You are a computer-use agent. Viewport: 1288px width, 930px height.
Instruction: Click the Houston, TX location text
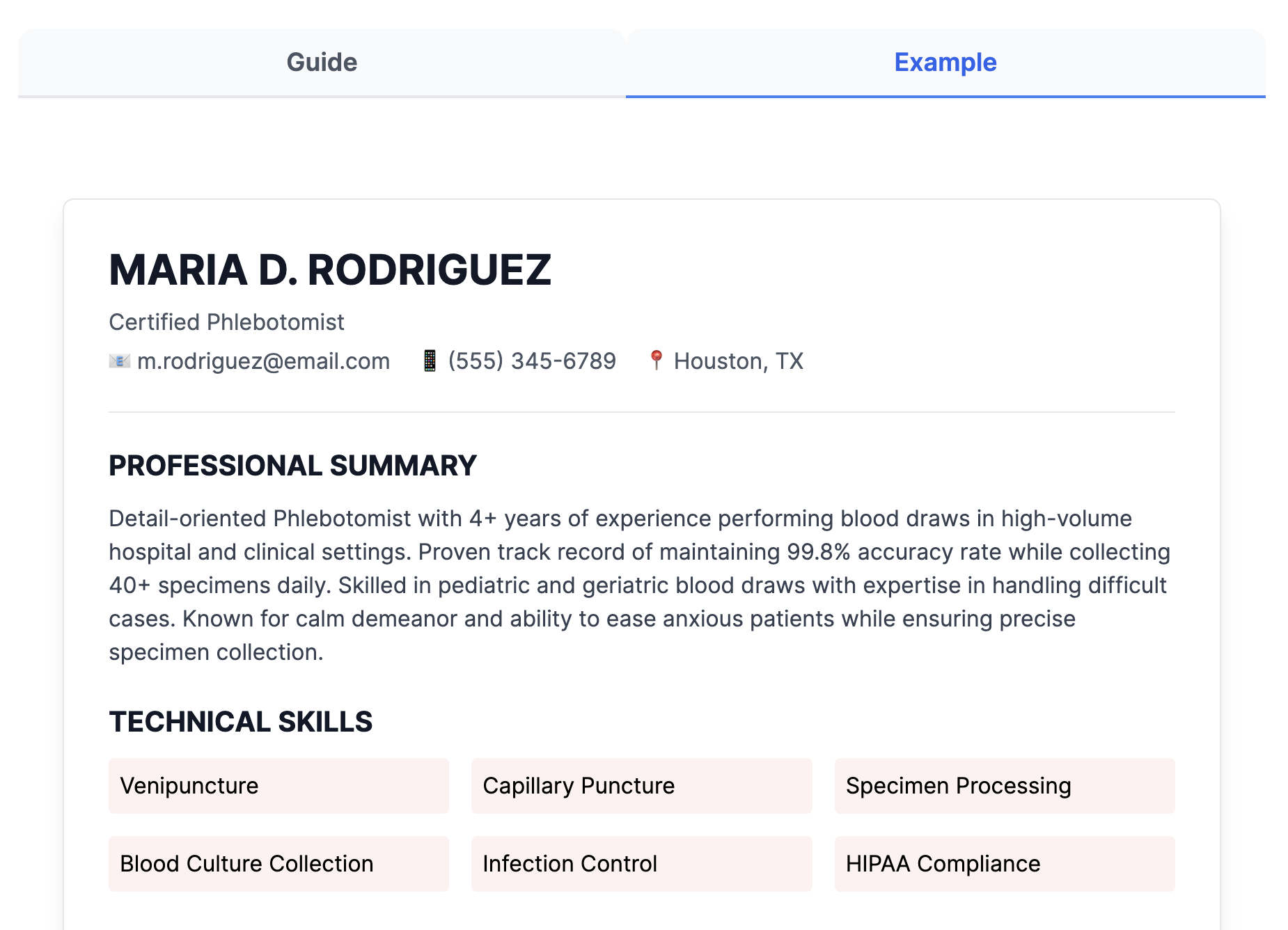(738, 361)
